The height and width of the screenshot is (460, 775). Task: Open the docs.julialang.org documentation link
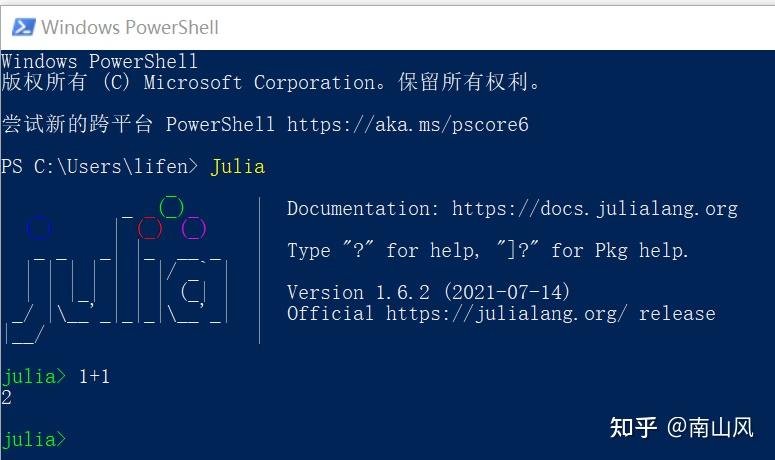595,209
